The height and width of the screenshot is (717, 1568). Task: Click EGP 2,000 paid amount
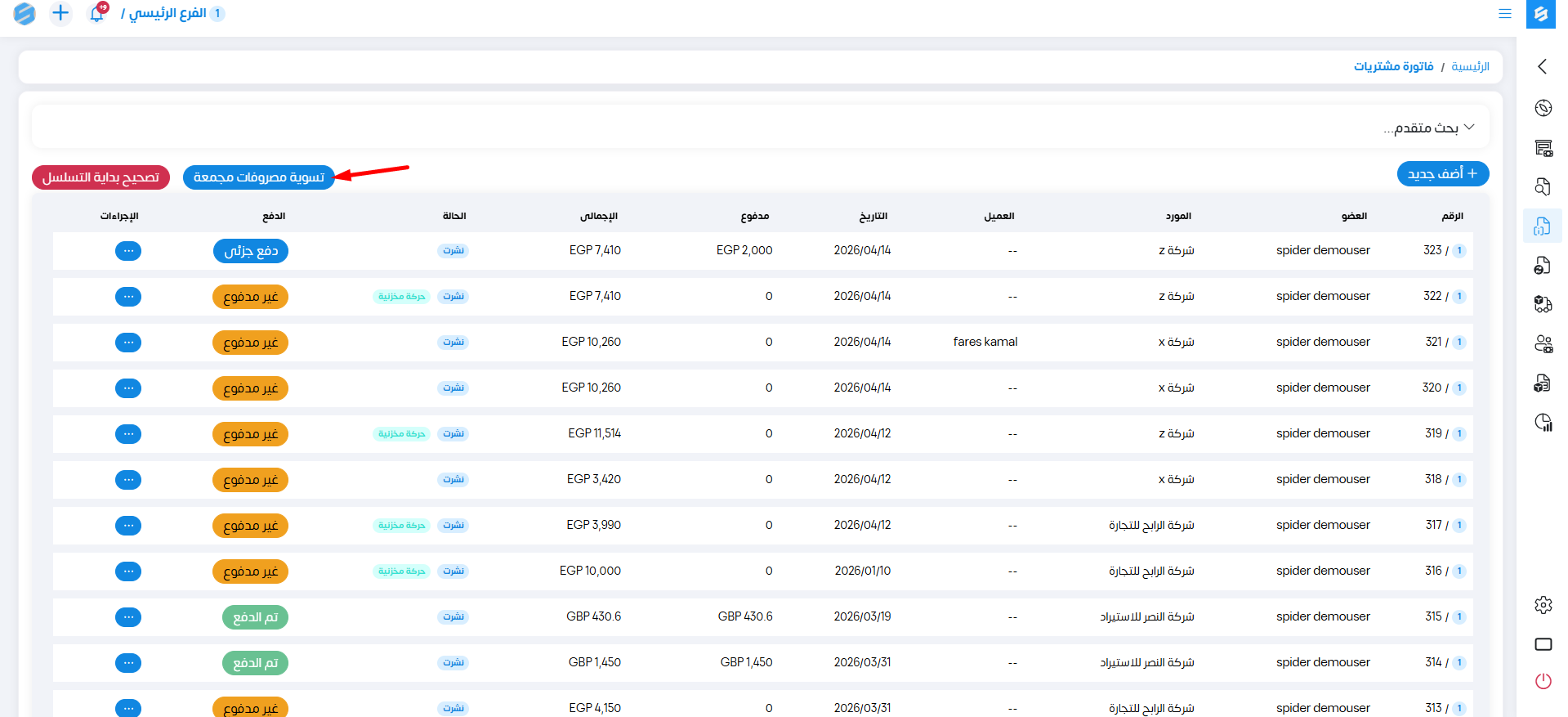(x=744, y=250)
